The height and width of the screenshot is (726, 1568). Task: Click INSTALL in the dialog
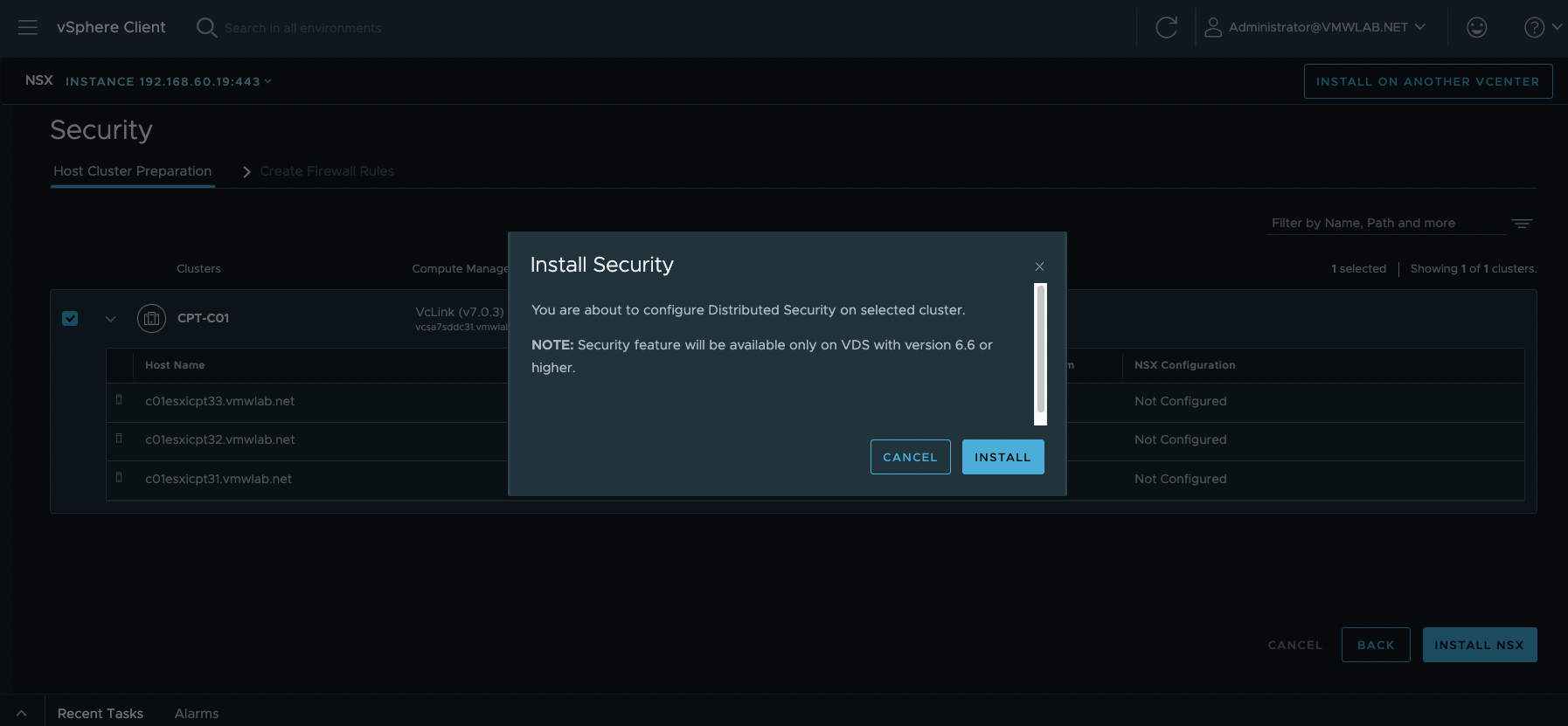1003,457
